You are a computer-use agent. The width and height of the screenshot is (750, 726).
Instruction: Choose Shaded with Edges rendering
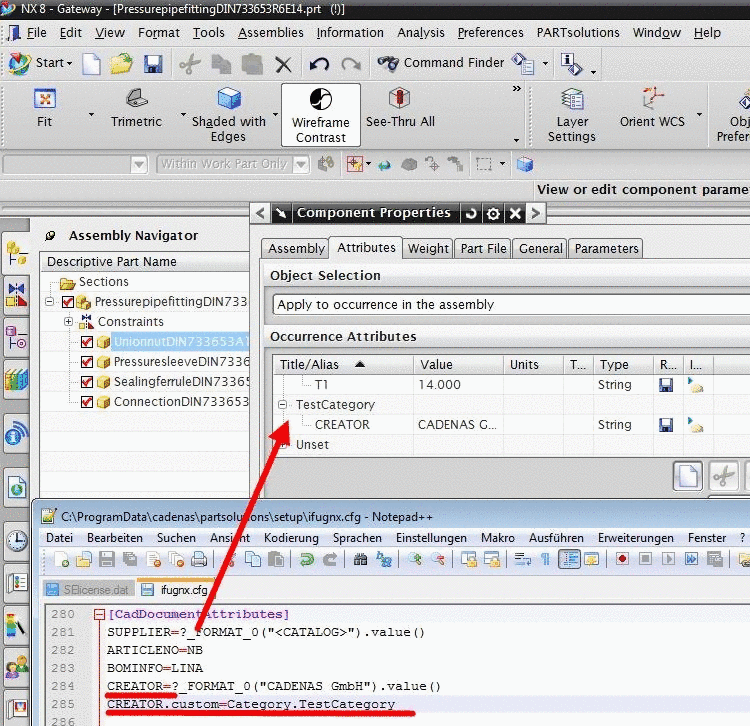[229, 115]
